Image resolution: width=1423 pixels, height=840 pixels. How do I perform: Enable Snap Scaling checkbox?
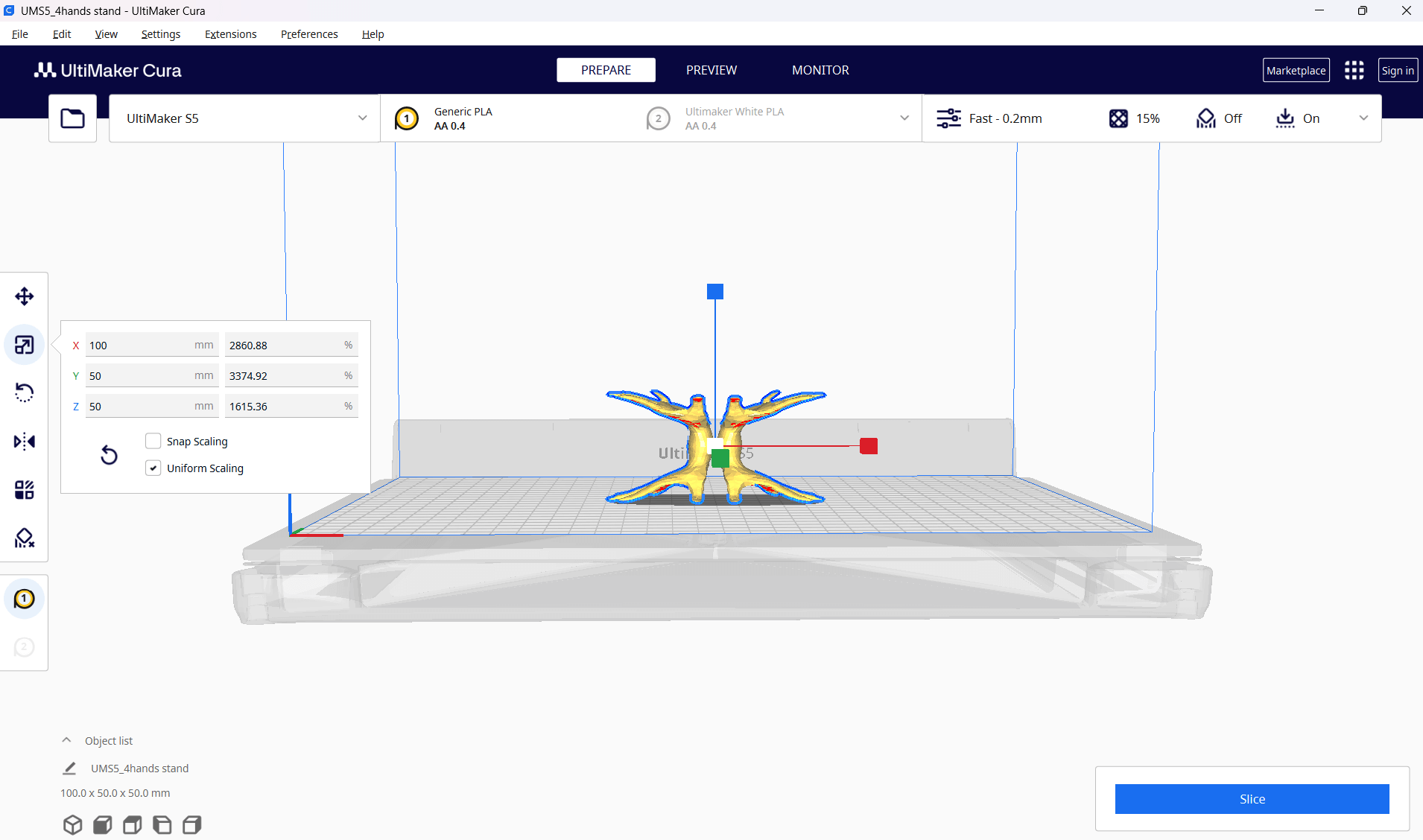[x=153, y=442]
